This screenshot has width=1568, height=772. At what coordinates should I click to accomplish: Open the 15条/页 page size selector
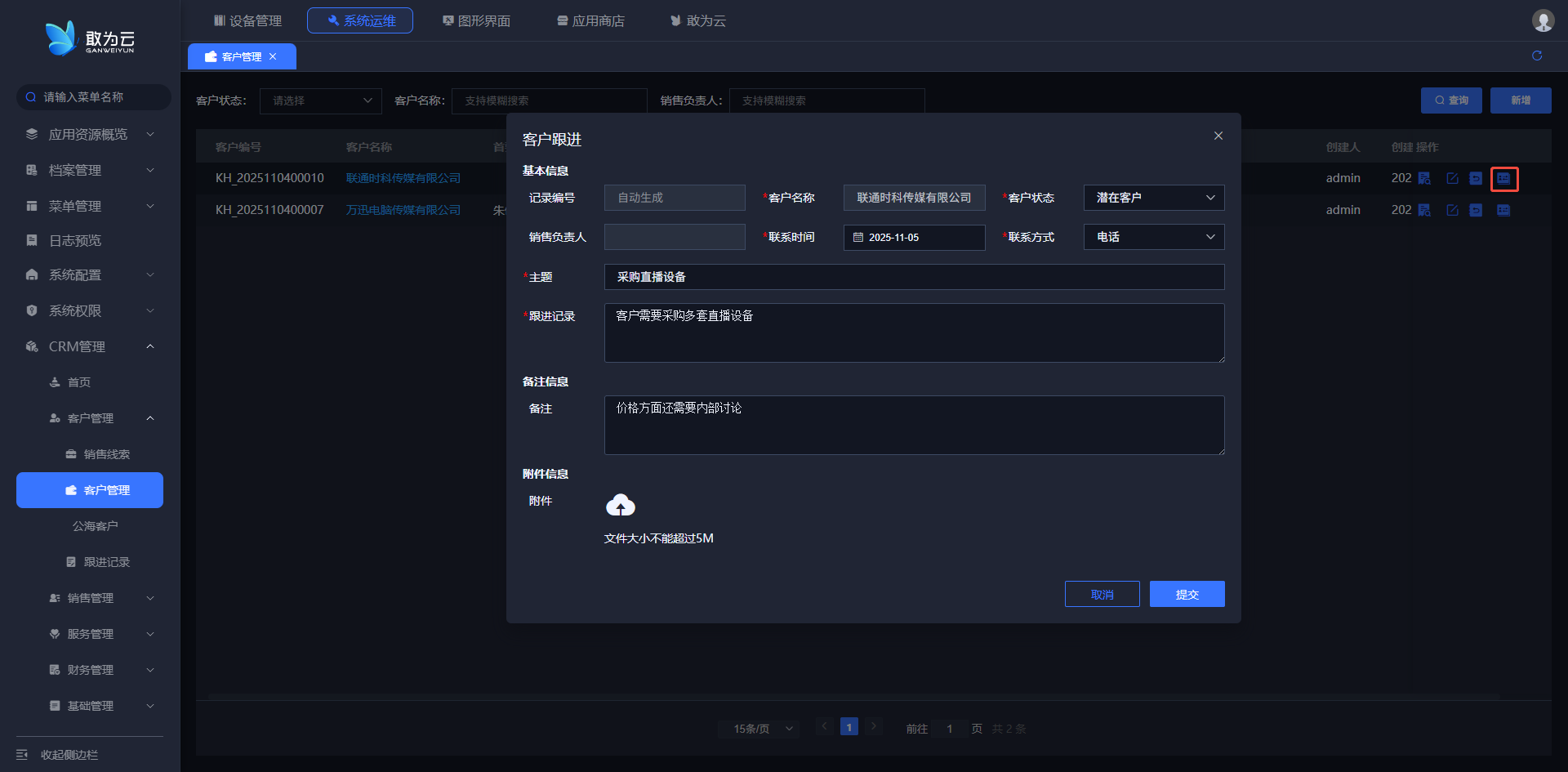pyautogui.click(x=762, y=728)
